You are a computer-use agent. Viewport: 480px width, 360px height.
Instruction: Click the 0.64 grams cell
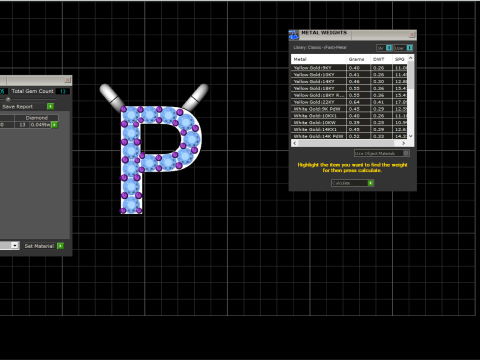coord(358,102)
